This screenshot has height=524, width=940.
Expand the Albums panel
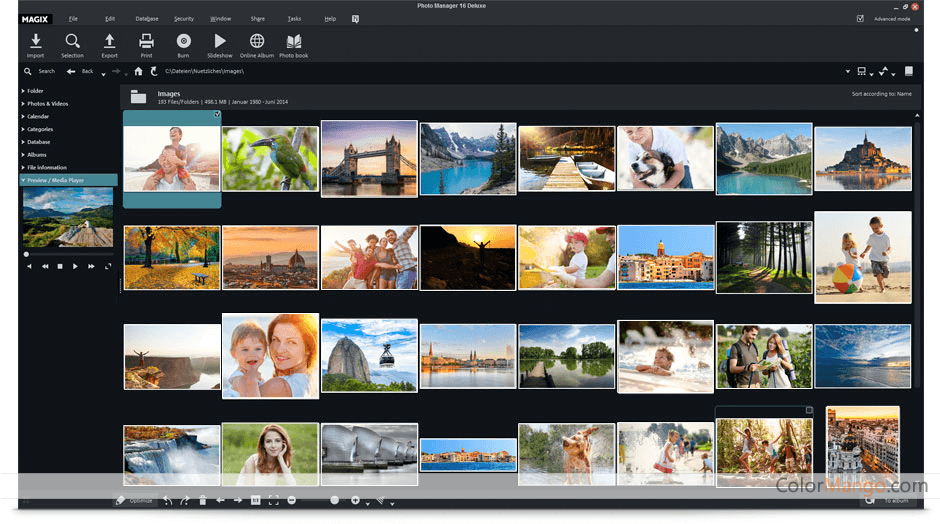[x=36, y=155]
